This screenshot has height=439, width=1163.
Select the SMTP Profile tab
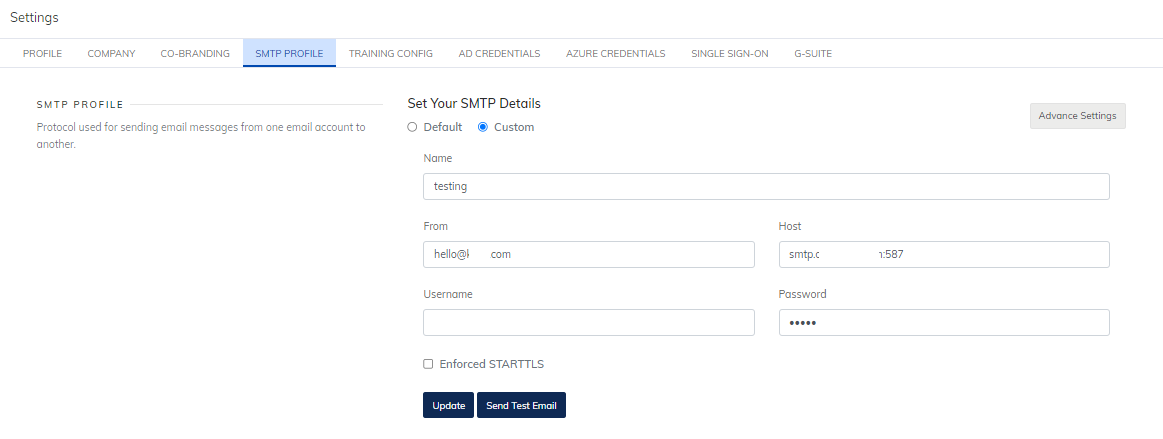click(289, 53)
